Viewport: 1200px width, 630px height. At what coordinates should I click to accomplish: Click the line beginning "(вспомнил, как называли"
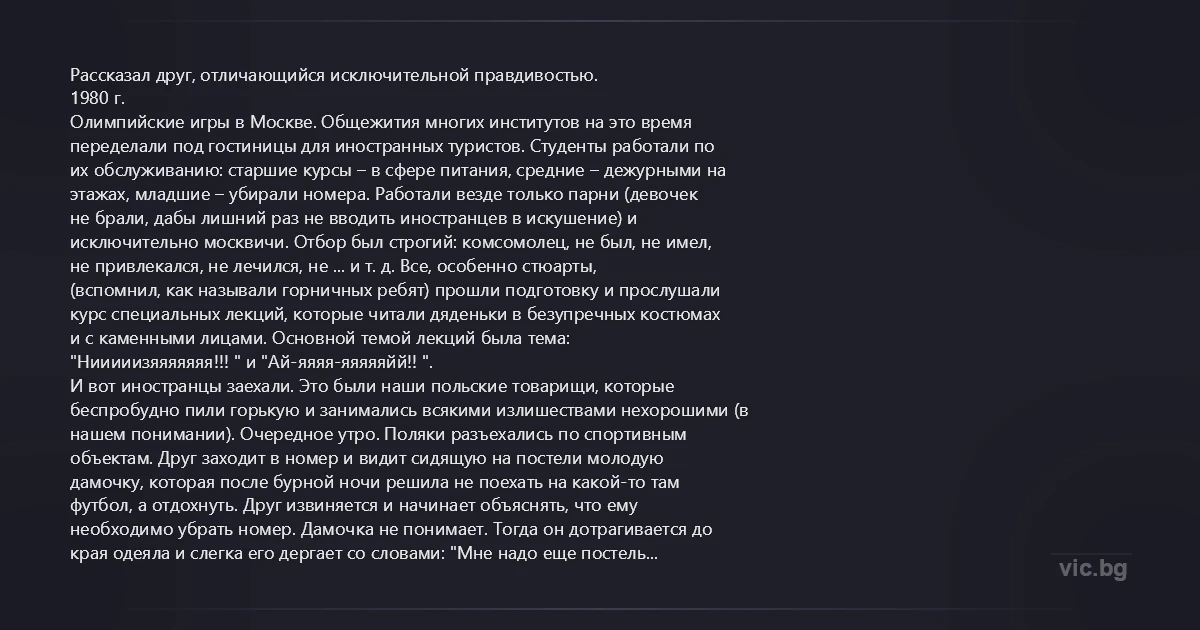(395, 290)
